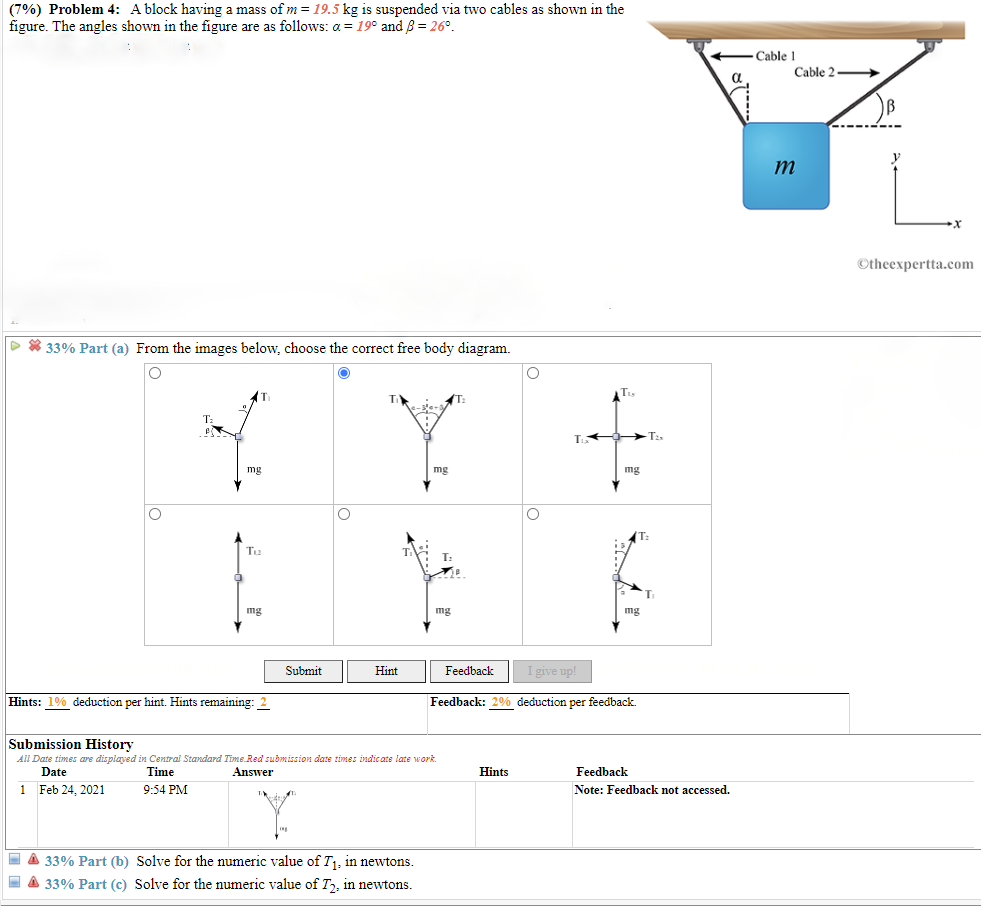Click the Submit button
This screenshot has width=981, height=906.
pos(303,671)
